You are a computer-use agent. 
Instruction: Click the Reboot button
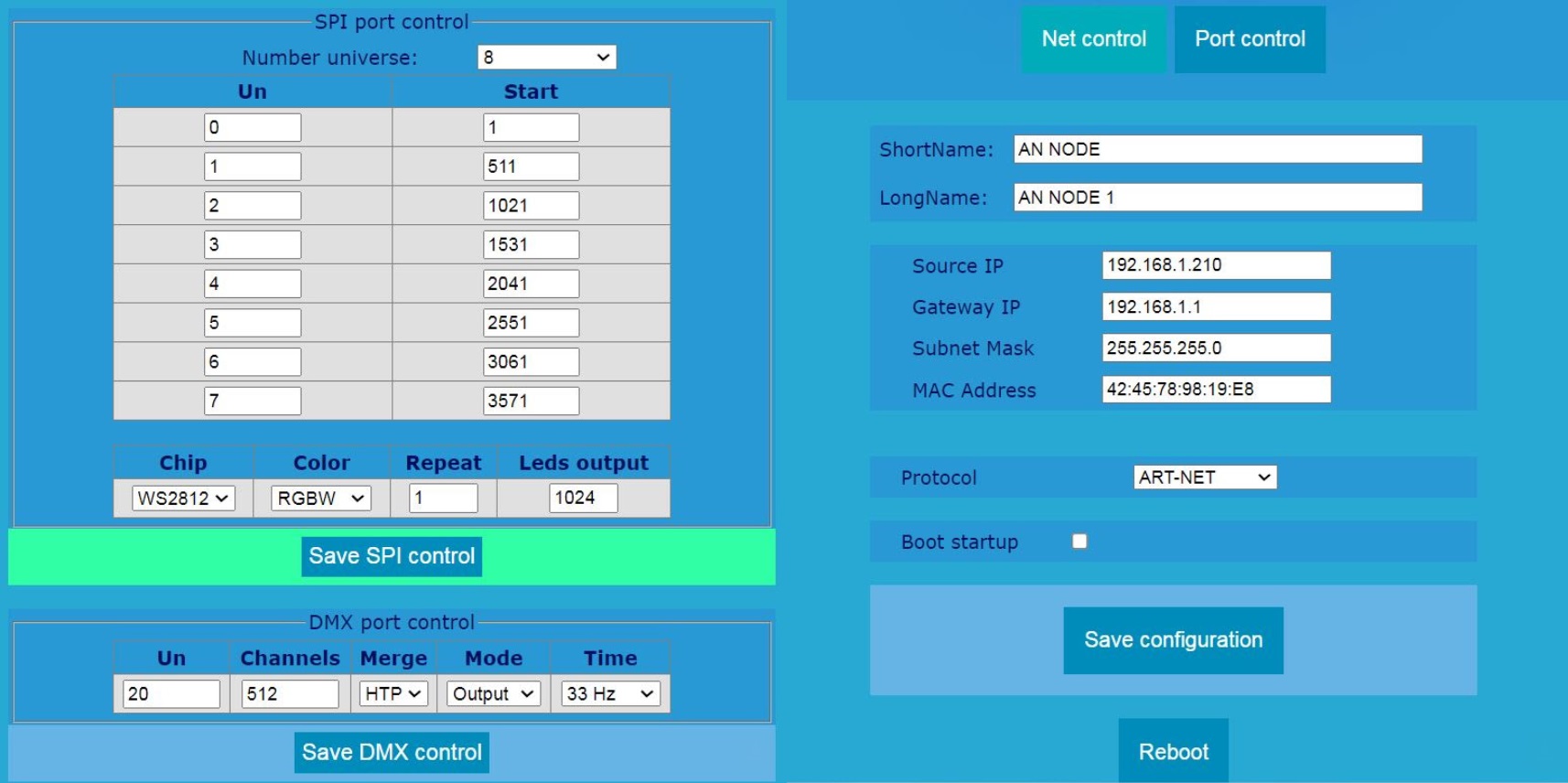pyautogui.click(x=1174, y=751)
